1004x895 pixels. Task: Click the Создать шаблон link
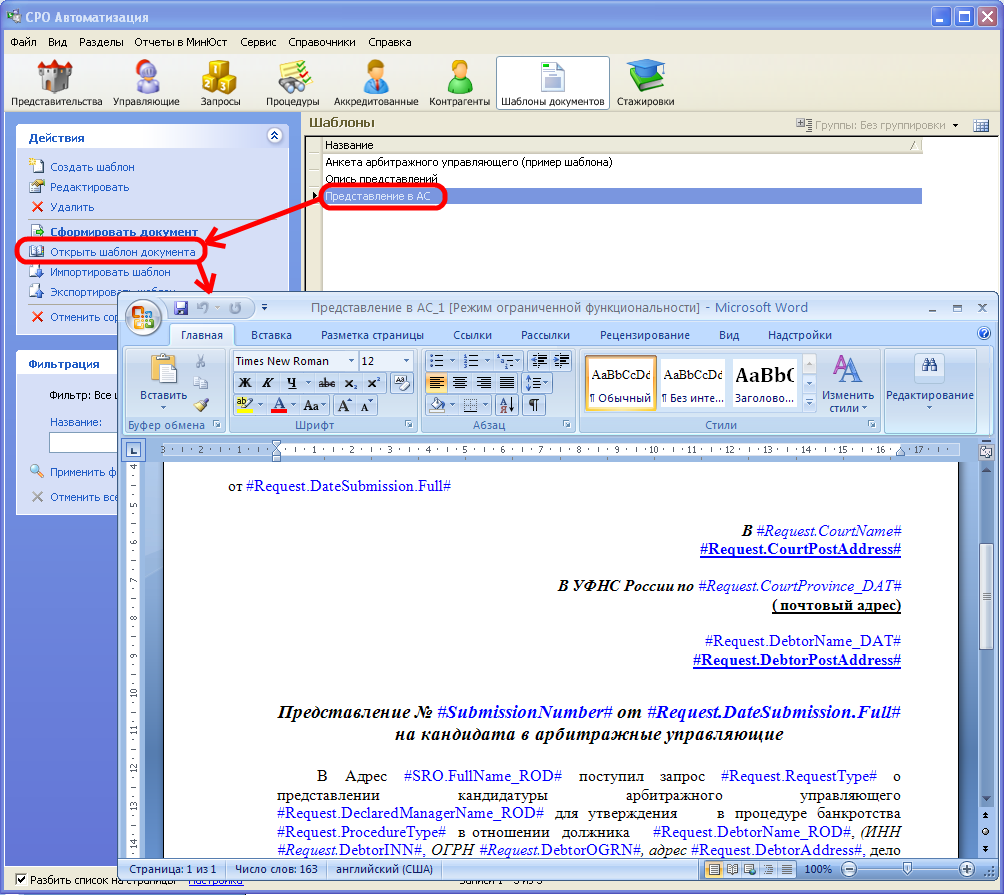(x=92, y=167)
